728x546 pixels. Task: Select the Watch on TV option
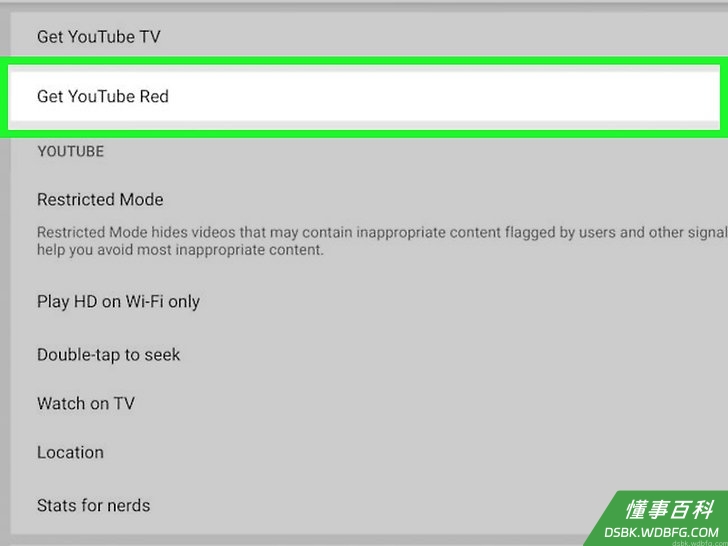tap(369, 403)
